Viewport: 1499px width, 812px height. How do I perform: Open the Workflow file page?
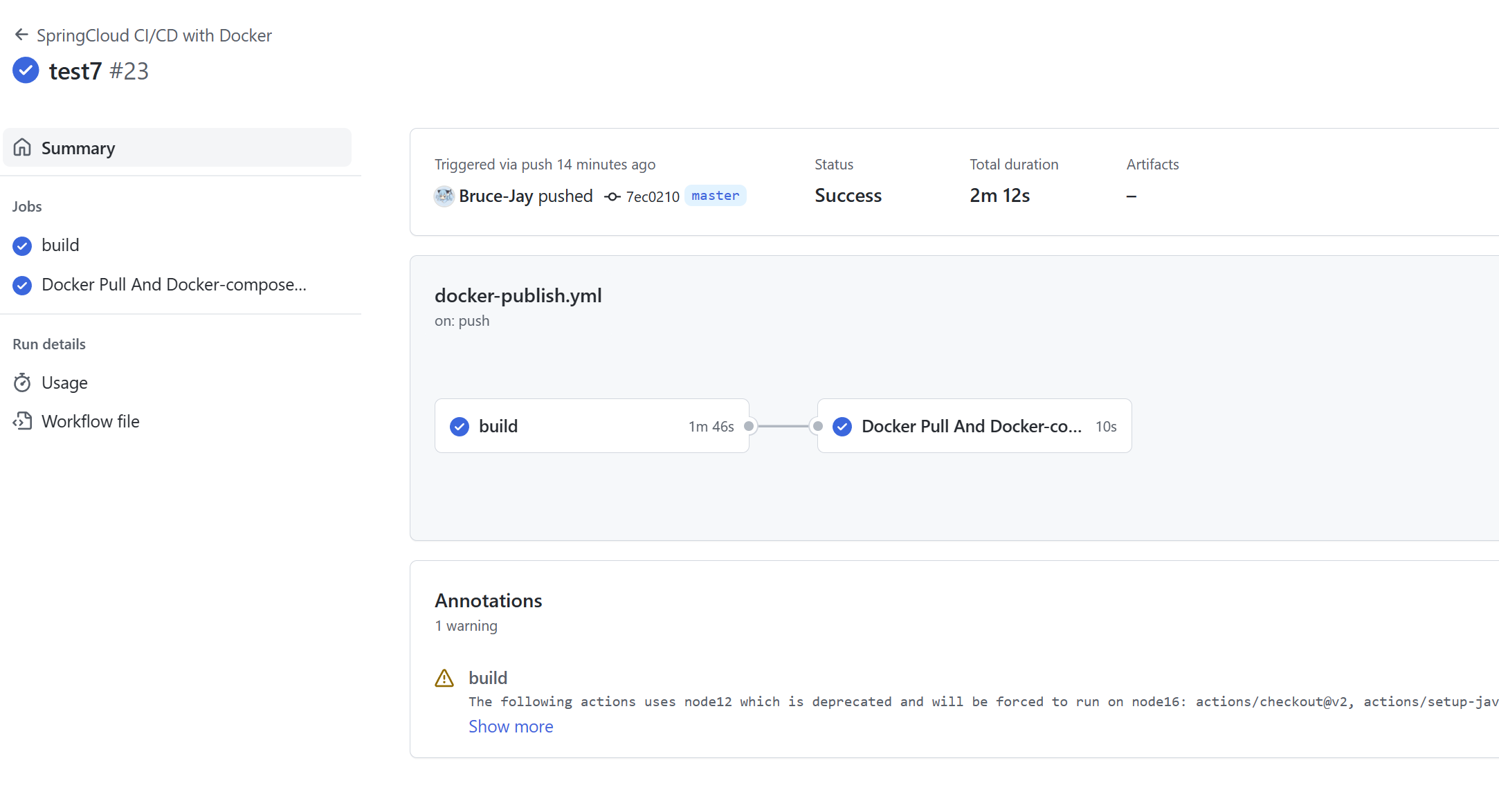pyautogui.click(x=91, y=421)
